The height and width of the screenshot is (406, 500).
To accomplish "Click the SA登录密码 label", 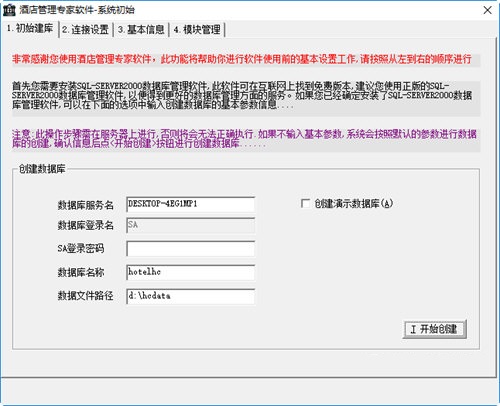I will coord(81,248).
